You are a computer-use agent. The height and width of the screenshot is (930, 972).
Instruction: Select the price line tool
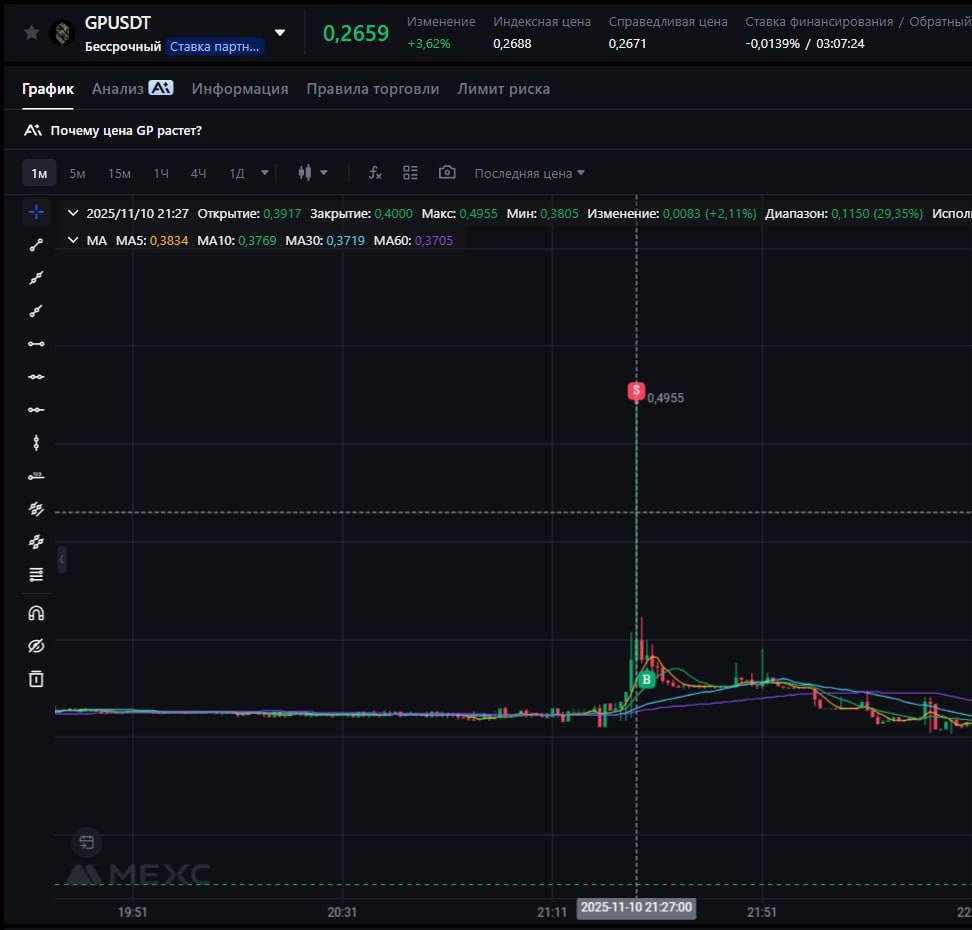point(36,476)
